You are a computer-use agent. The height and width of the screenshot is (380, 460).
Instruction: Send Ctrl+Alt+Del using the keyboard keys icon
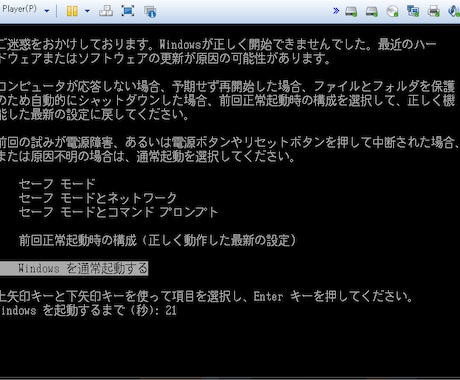click(106, 11)
